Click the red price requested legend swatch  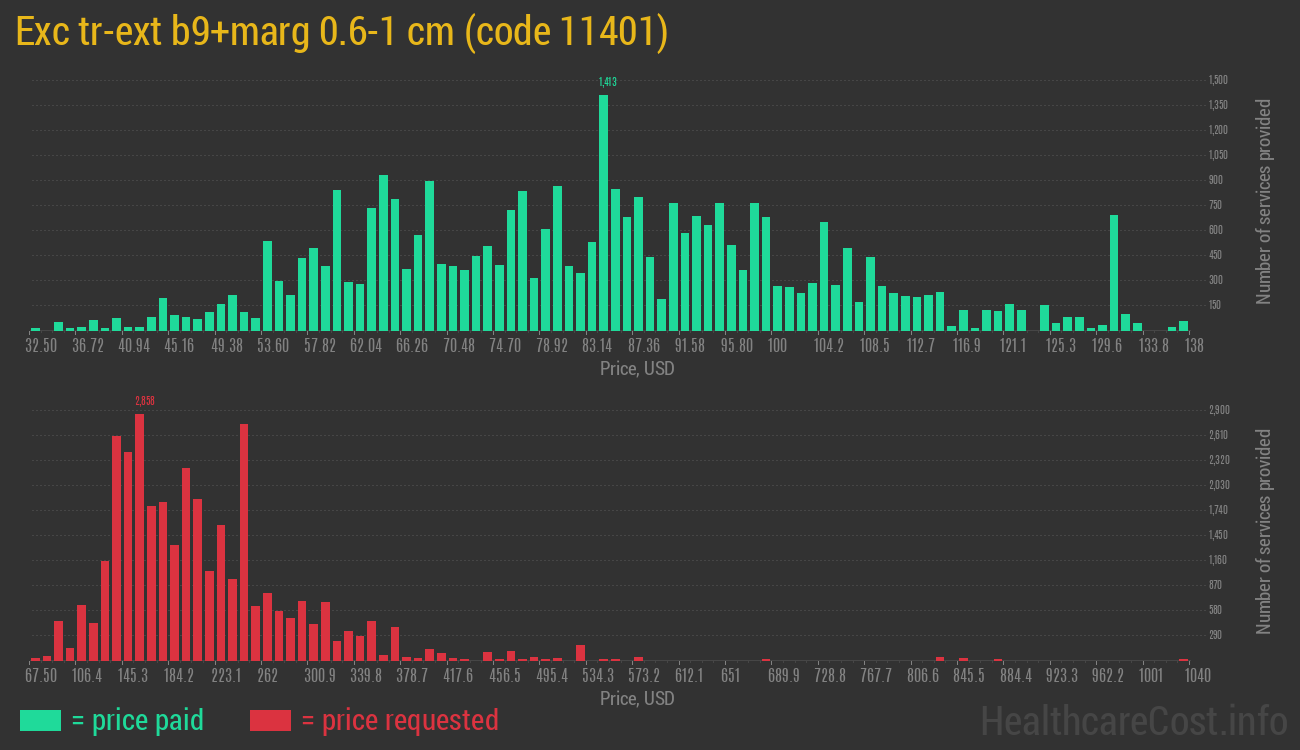[270, 720]
